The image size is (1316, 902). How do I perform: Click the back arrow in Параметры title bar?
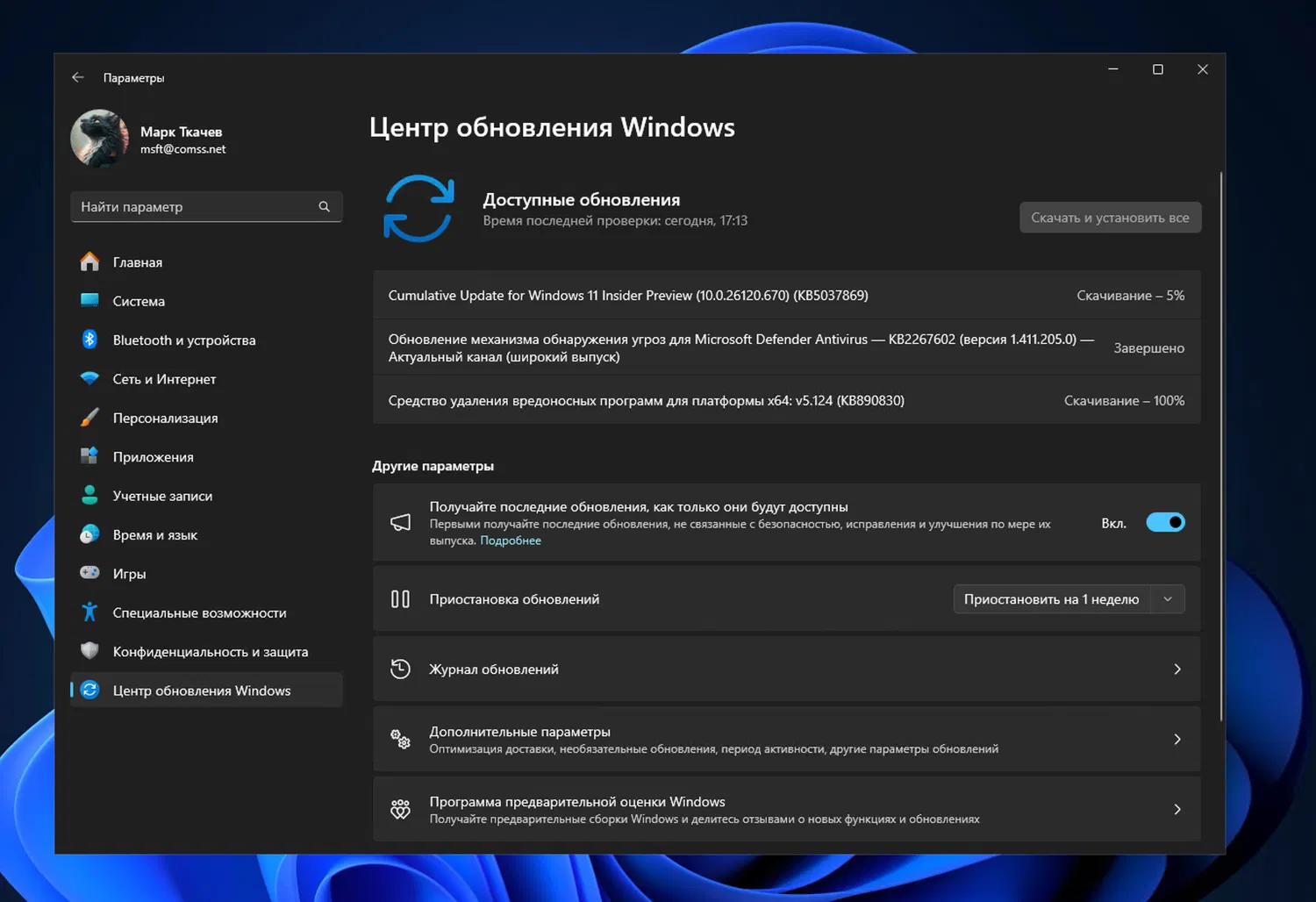[78, 77]
